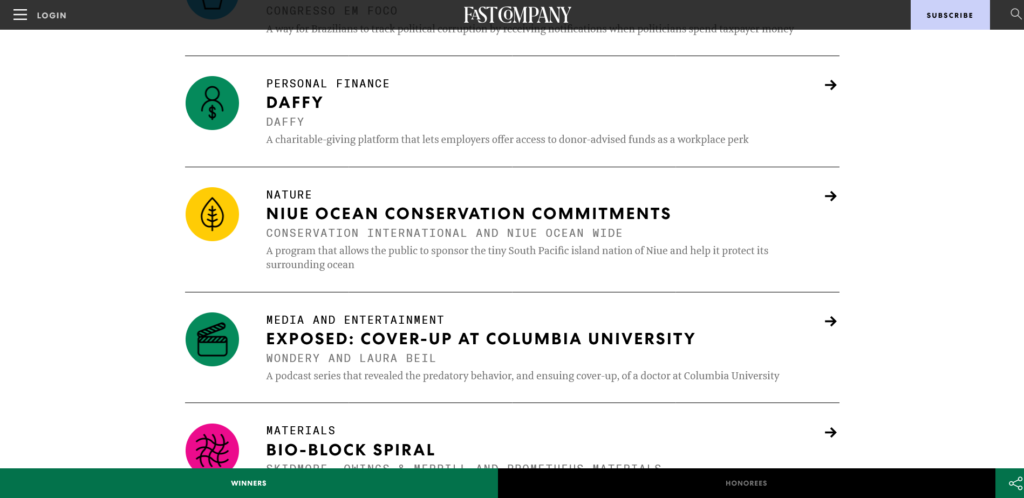The image size is (1024, 498).
Task: Click the green Media clapperboard icon
Action: point(212,339)
